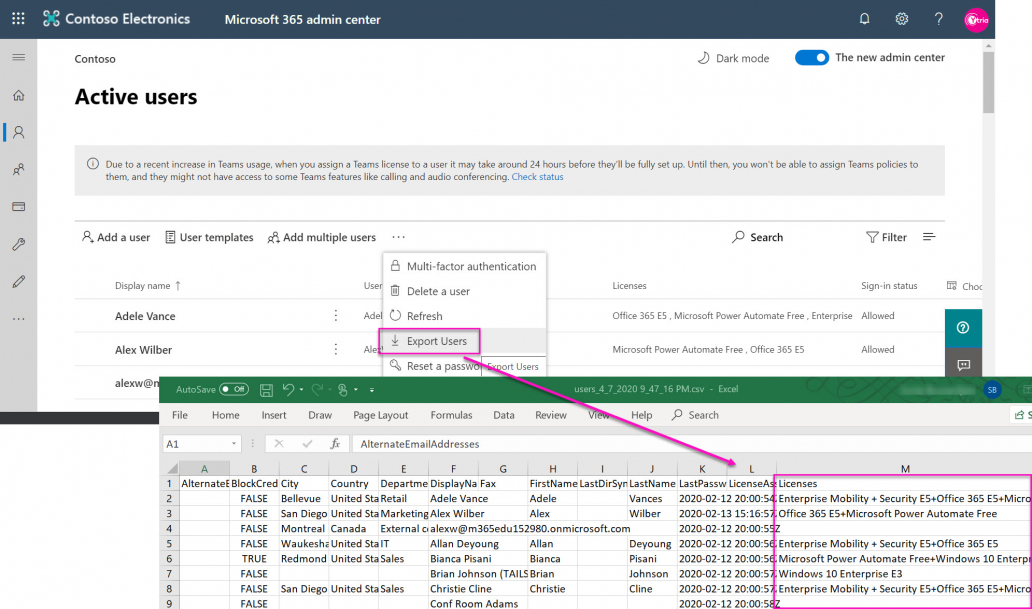
Task: Click Add a user button
Action: tap(116, 237)
